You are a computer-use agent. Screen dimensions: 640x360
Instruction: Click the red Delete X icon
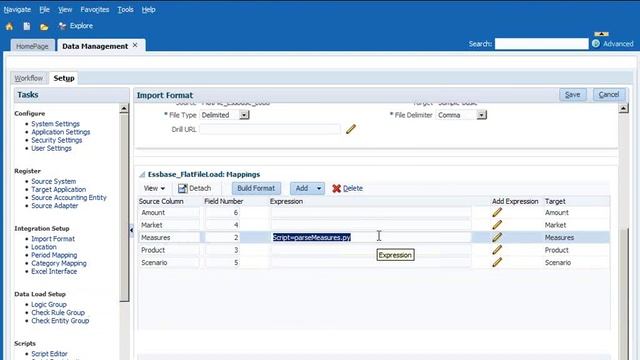[336, 188]
